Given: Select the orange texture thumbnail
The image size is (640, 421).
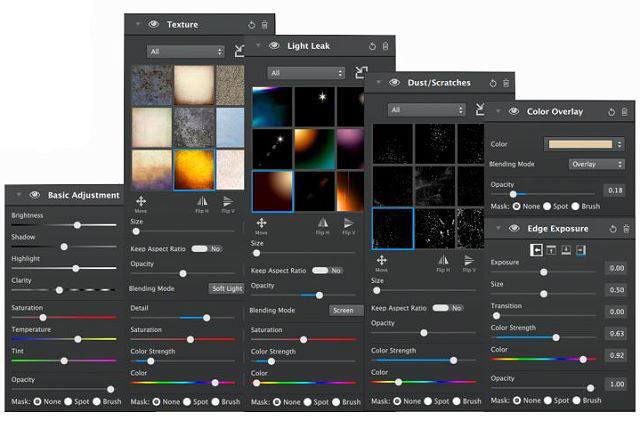Looking at the screenshot, I should click(x=194, y=170).
